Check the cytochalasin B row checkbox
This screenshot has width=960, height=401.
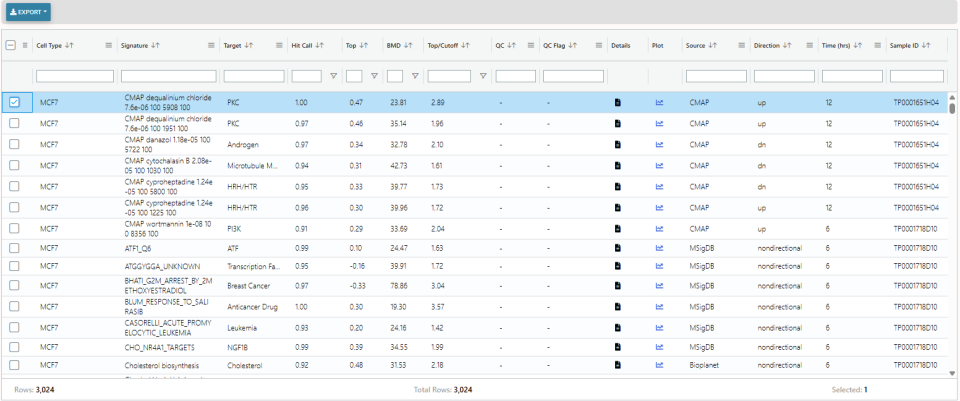click(x=14, y=165)
